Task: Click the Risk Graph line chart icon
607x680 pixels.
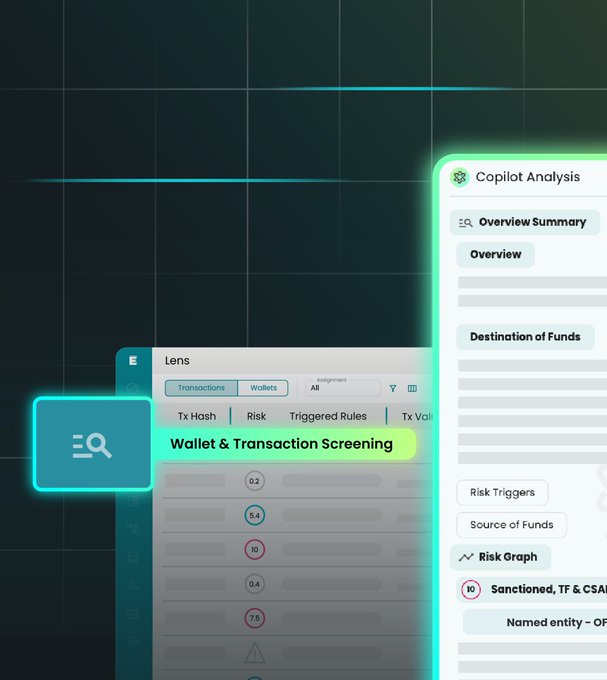Action: [466, 557]
